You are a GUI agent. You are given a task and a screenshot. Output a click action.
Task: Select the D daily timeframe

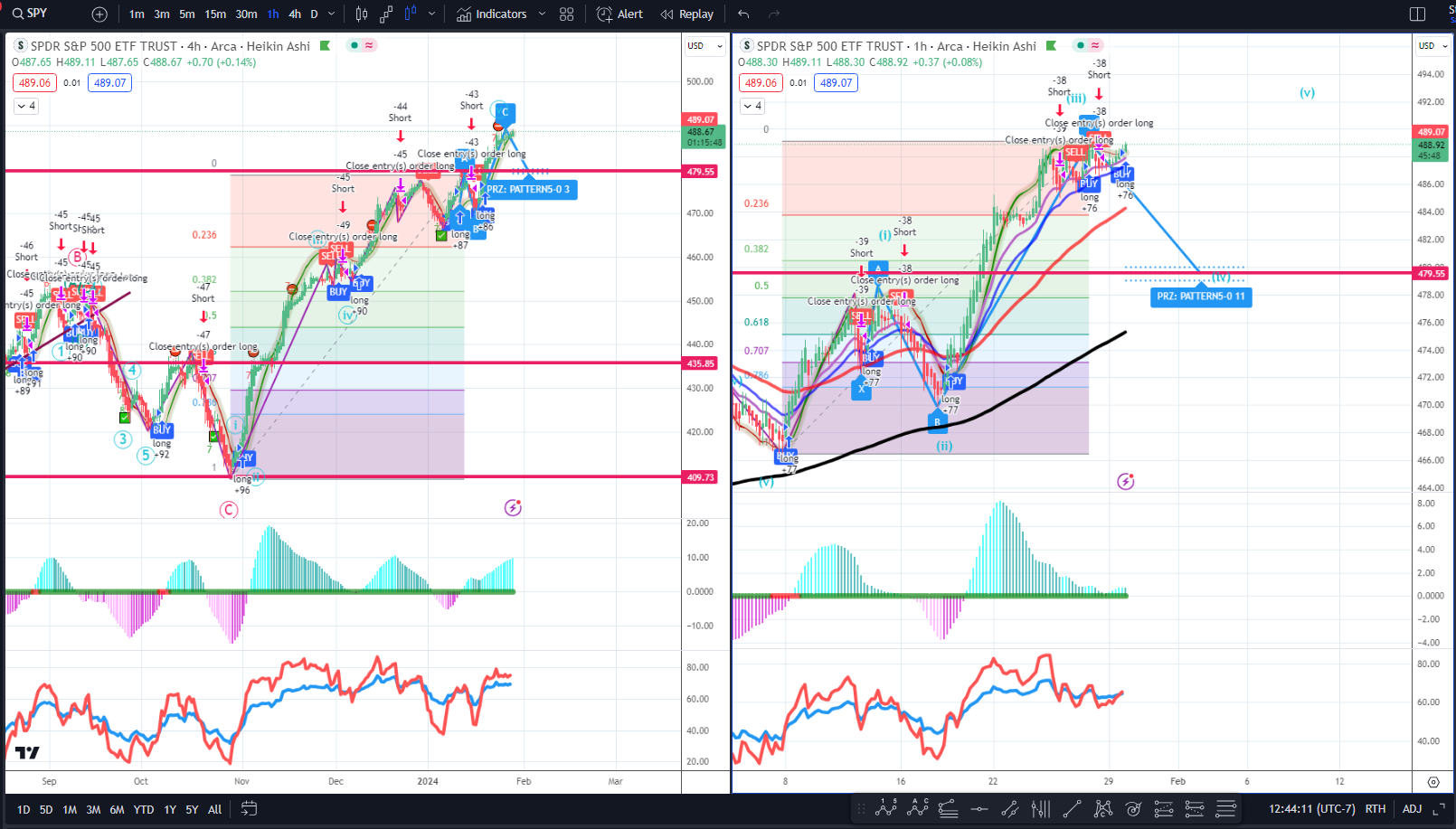[314, 14]
